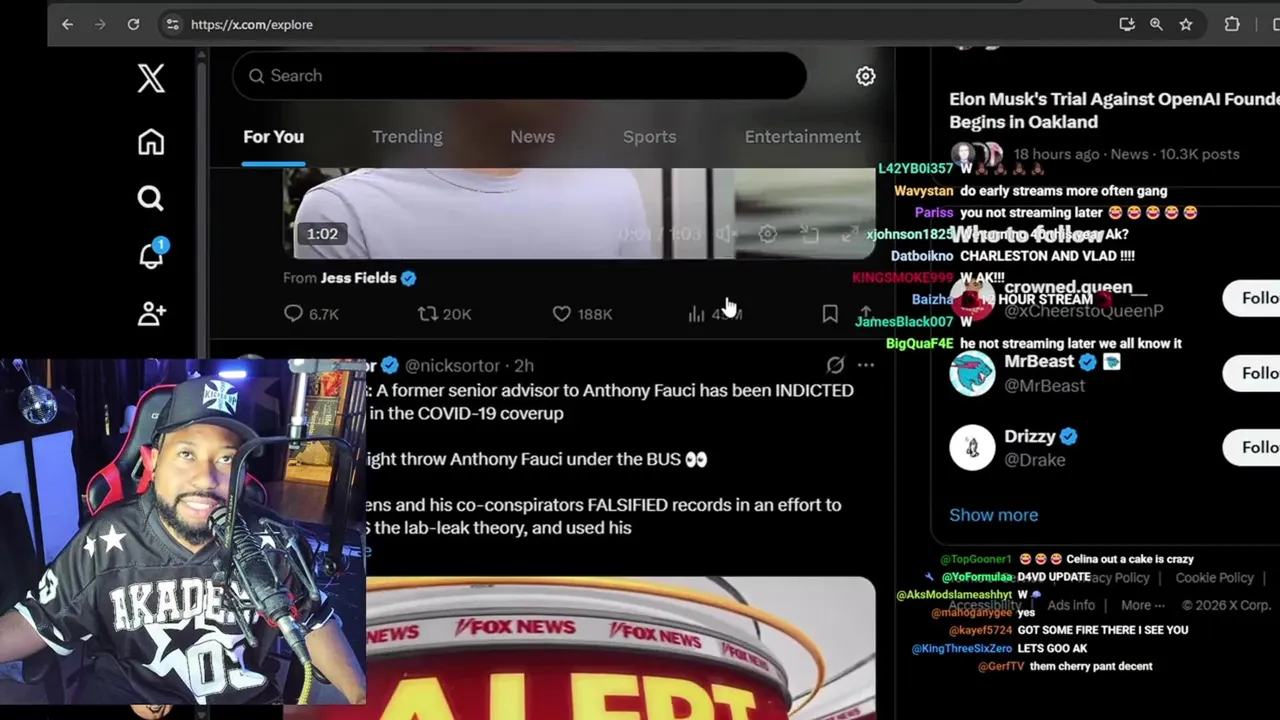1280x720 pixels.
Task: Open the Cookie Policy footer link
Action: 1214,578
